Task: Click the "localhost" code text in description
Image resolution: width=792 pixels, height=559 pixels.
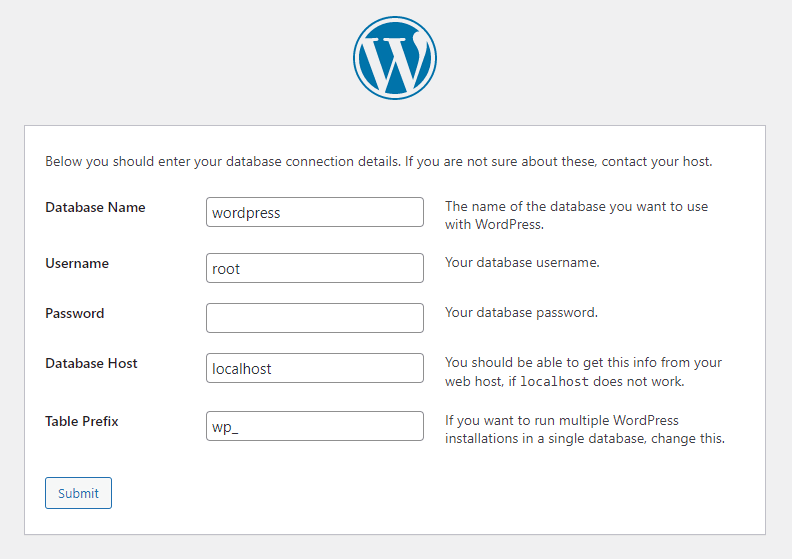Action: pos(552,382)
